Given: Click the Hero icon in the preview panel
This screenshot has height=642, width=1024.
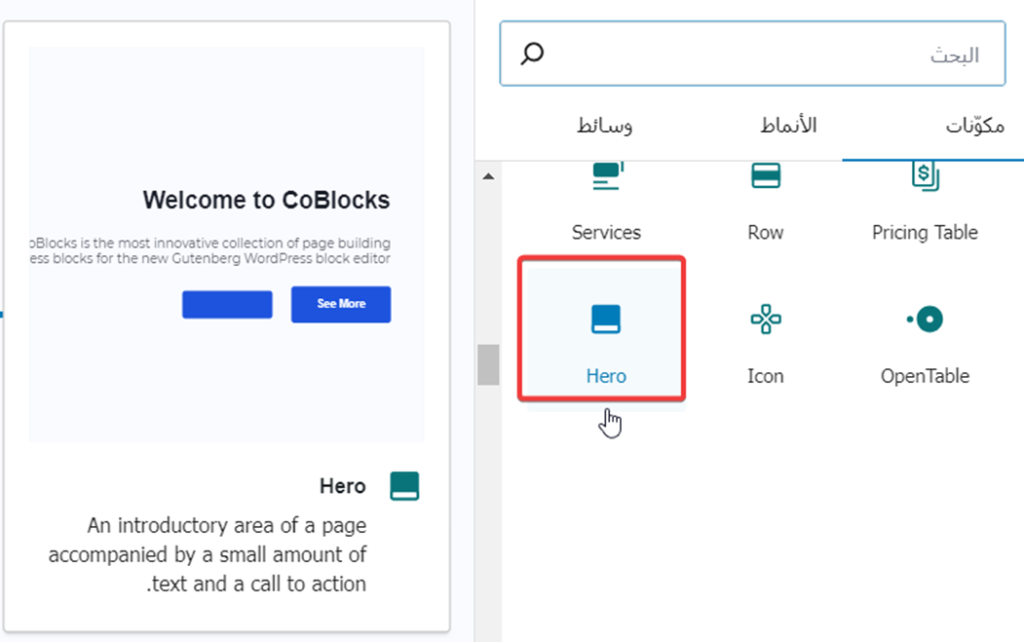Looking at the screenshot, I should pyautogui.click(x=404, y=487).
